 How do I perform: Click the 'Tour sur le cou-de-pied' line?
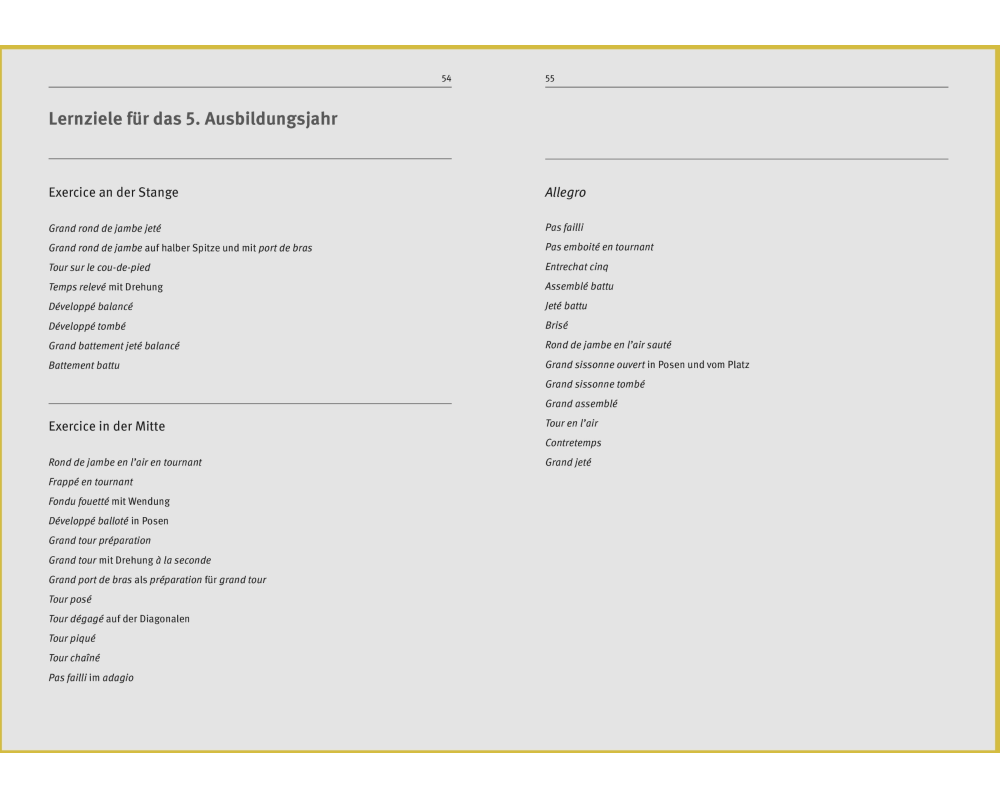[x=99, y=267]
